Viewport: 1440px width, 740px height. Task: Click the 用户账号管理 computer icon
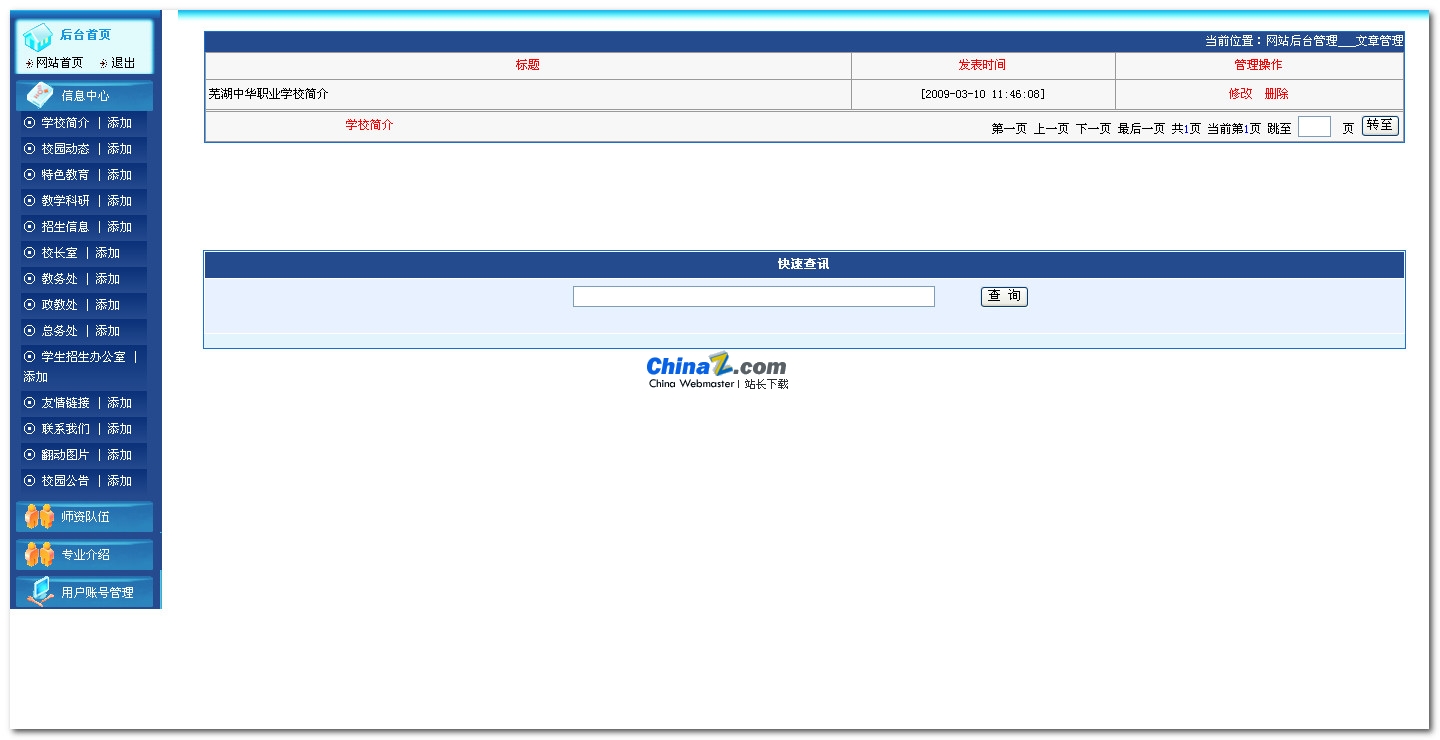[40, 592]
